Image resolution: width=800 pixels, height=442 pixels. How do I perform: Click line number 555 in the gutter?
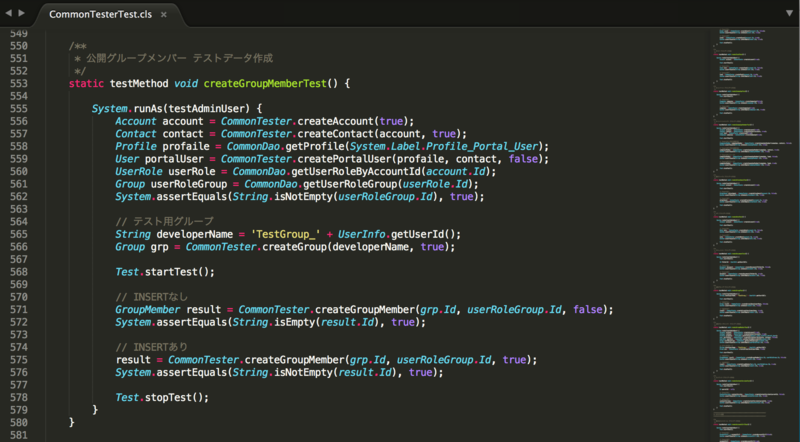pyautogui.click(x=19, y=108)
